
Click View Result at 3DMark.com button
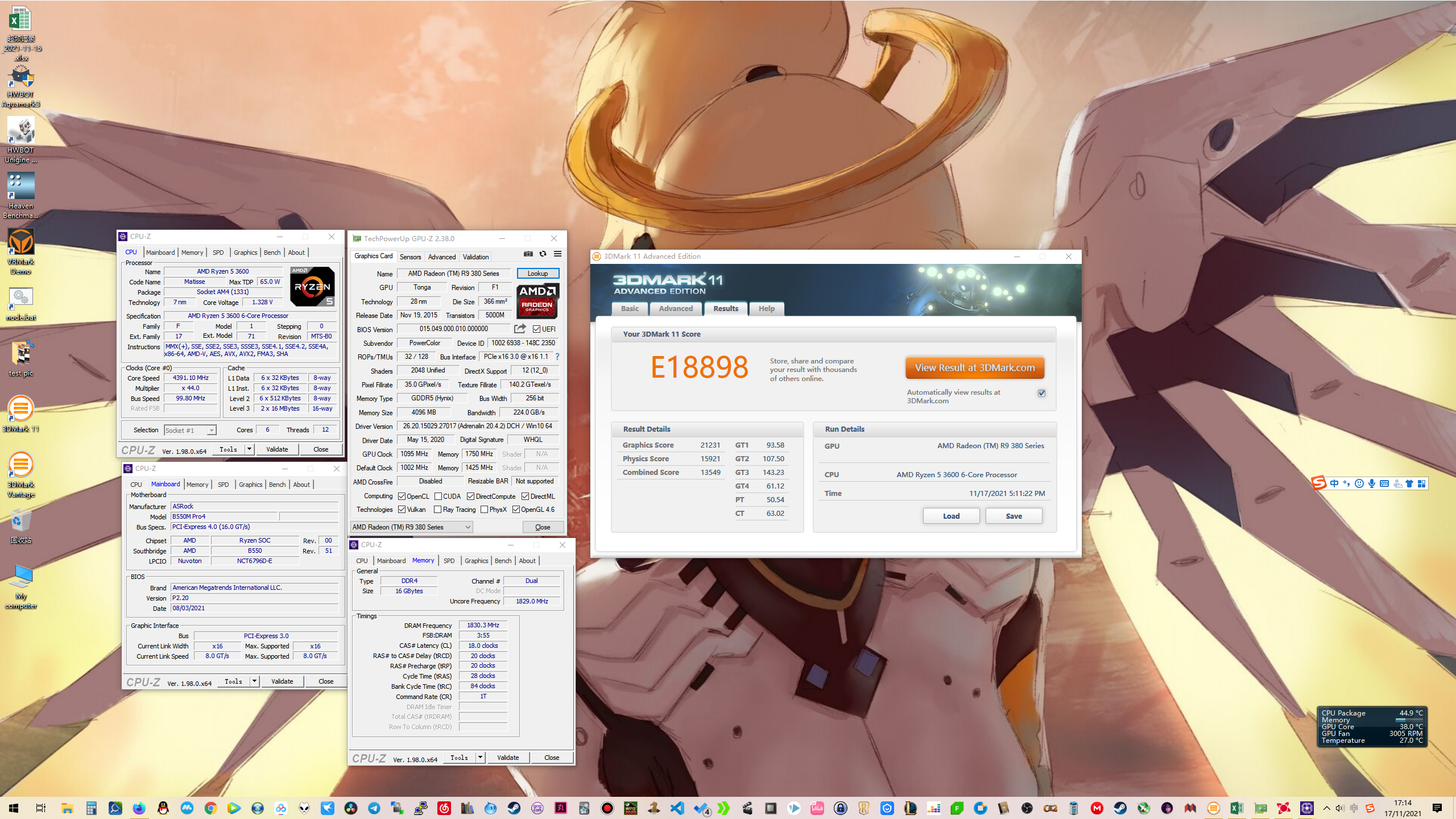[975, 367]
